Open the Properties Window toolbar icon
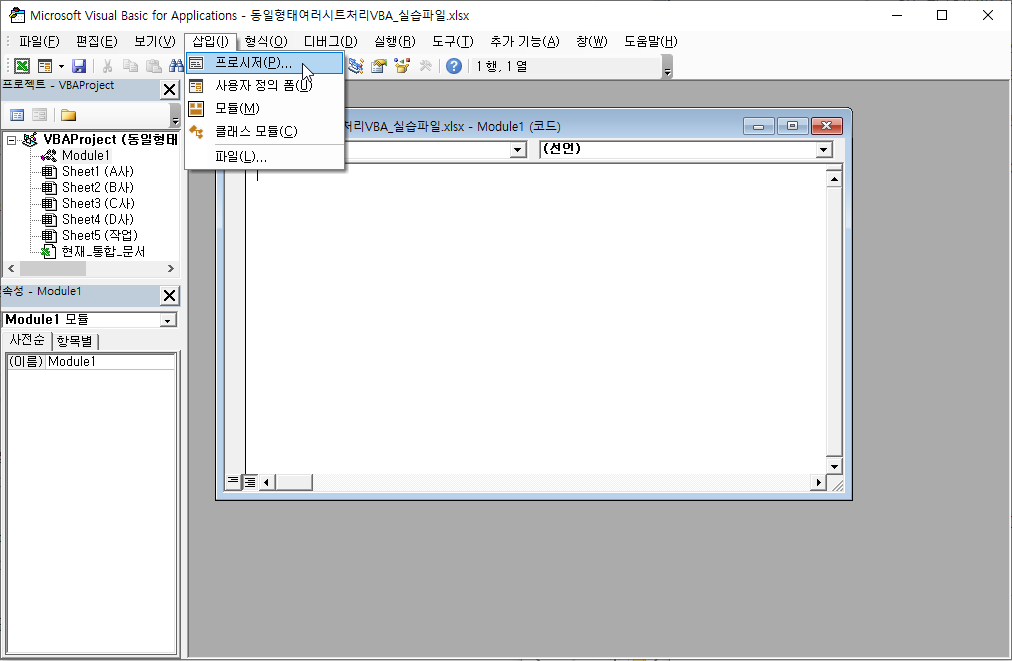Viewport: 1012px width, 661px height. click(x=379, y=66)
